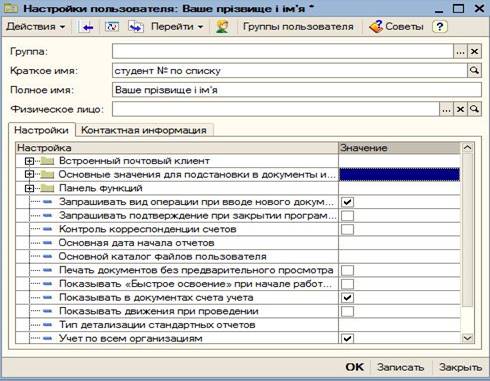
Task: Click the OK button
Action: 354,367
